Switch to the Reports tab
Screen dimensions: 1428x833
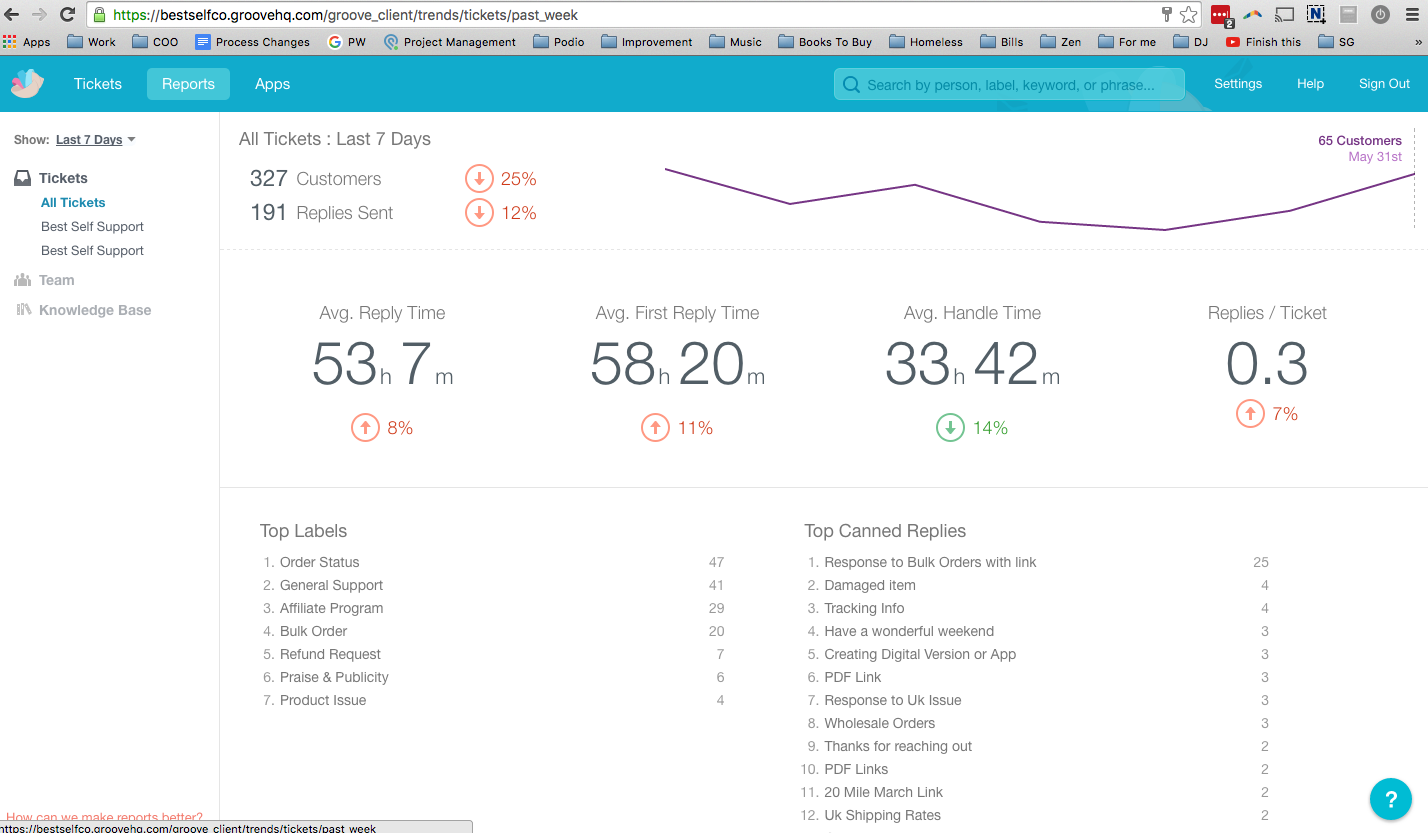(188, 84)
